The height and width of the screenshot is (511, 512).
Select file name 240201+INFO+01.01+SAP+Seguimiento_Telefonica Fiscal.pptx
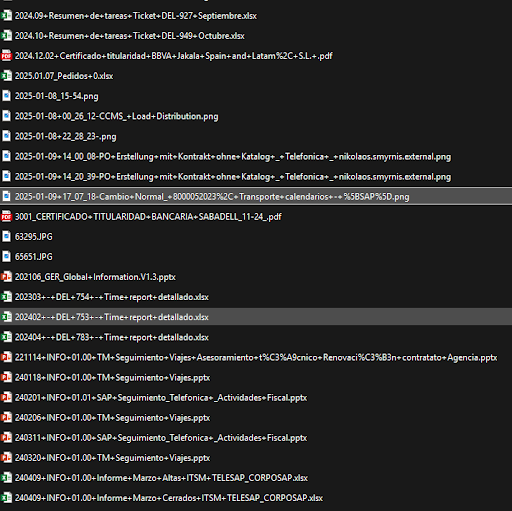click(161, 397)
